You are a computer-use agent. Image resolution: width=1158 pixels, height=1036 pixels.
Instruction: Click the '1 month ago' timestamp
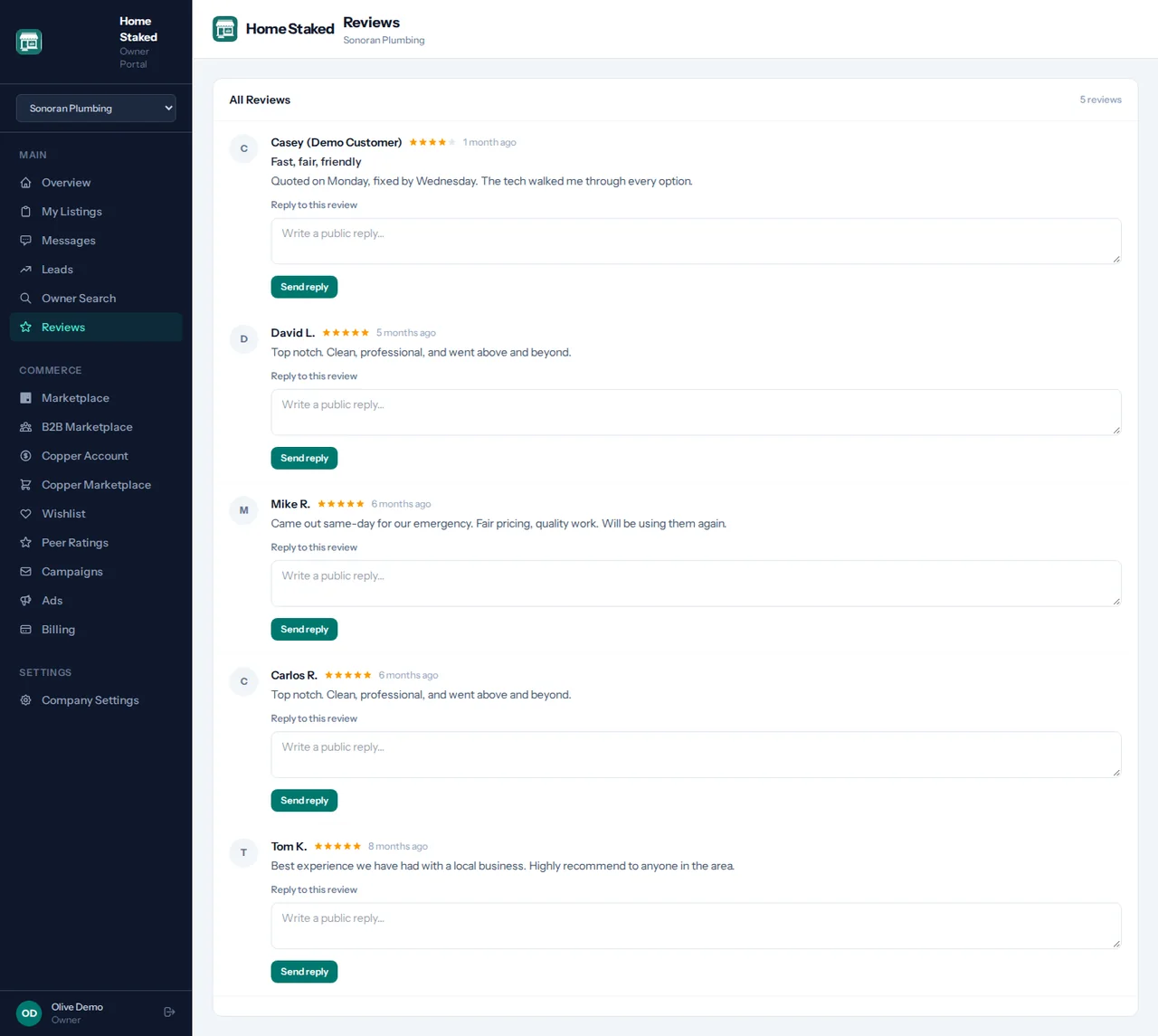[489, 142]
